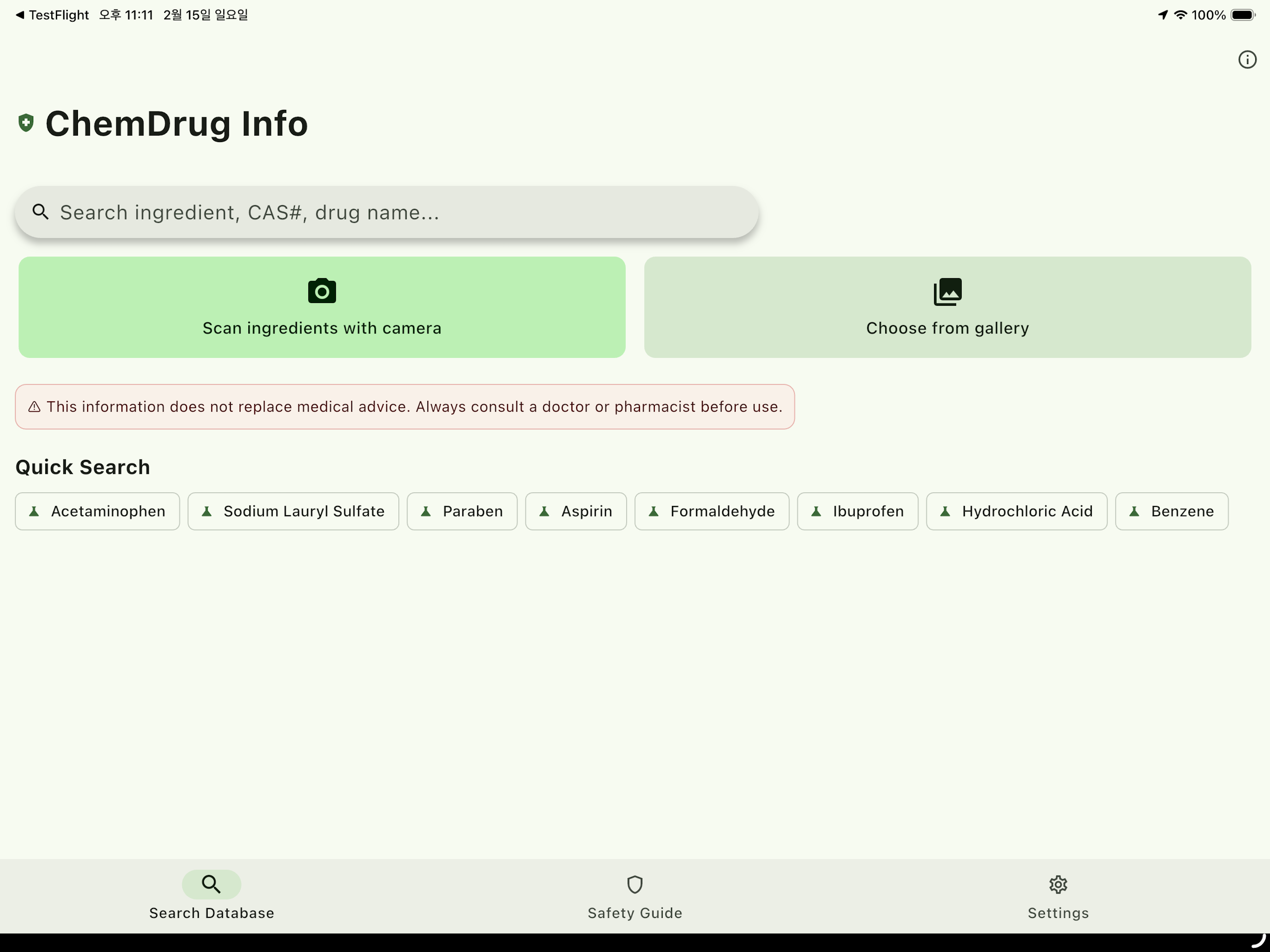The height and width of the screenshot is (952, 1270).
Task: Click the flask icon on Aspirin chip
Action: click(x=544, y=512)
